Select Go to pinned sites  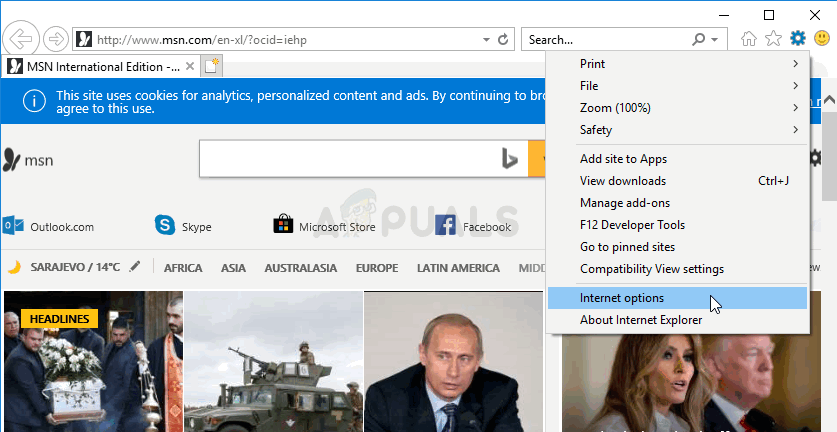677,247
